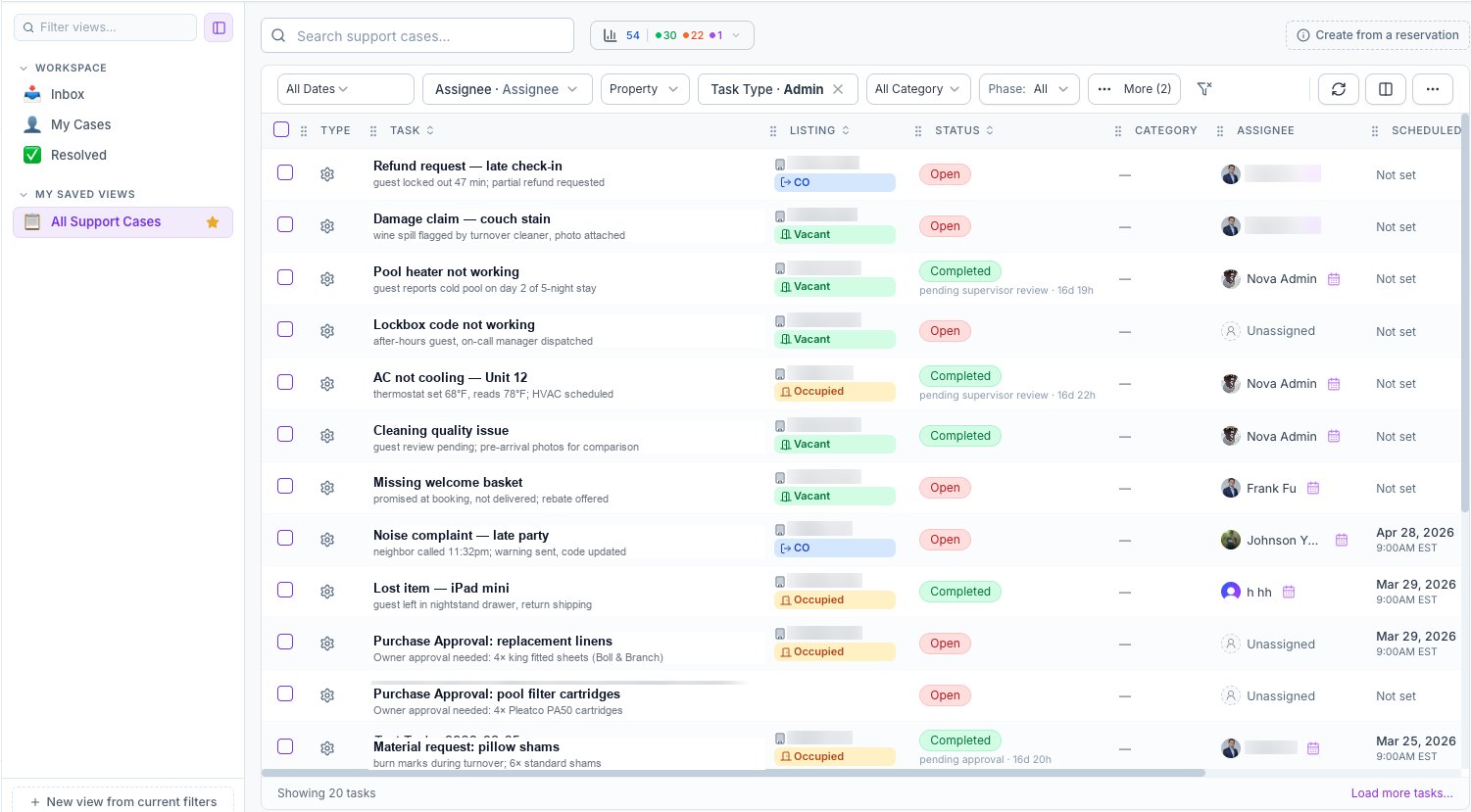Collapse the My Saved Views section
Image resolution: width=1471 pixels, height=812 pixels.
click(24, 195)
